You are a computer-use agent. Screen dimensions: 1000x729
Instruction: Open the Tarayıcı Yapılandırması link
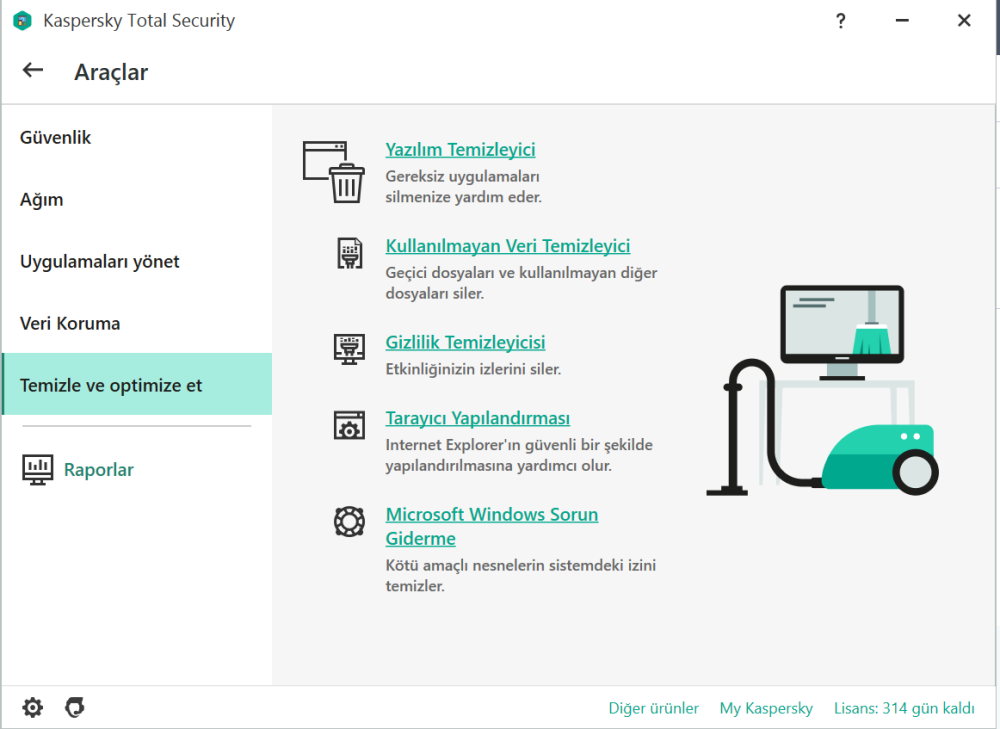[x=478, y=418]
